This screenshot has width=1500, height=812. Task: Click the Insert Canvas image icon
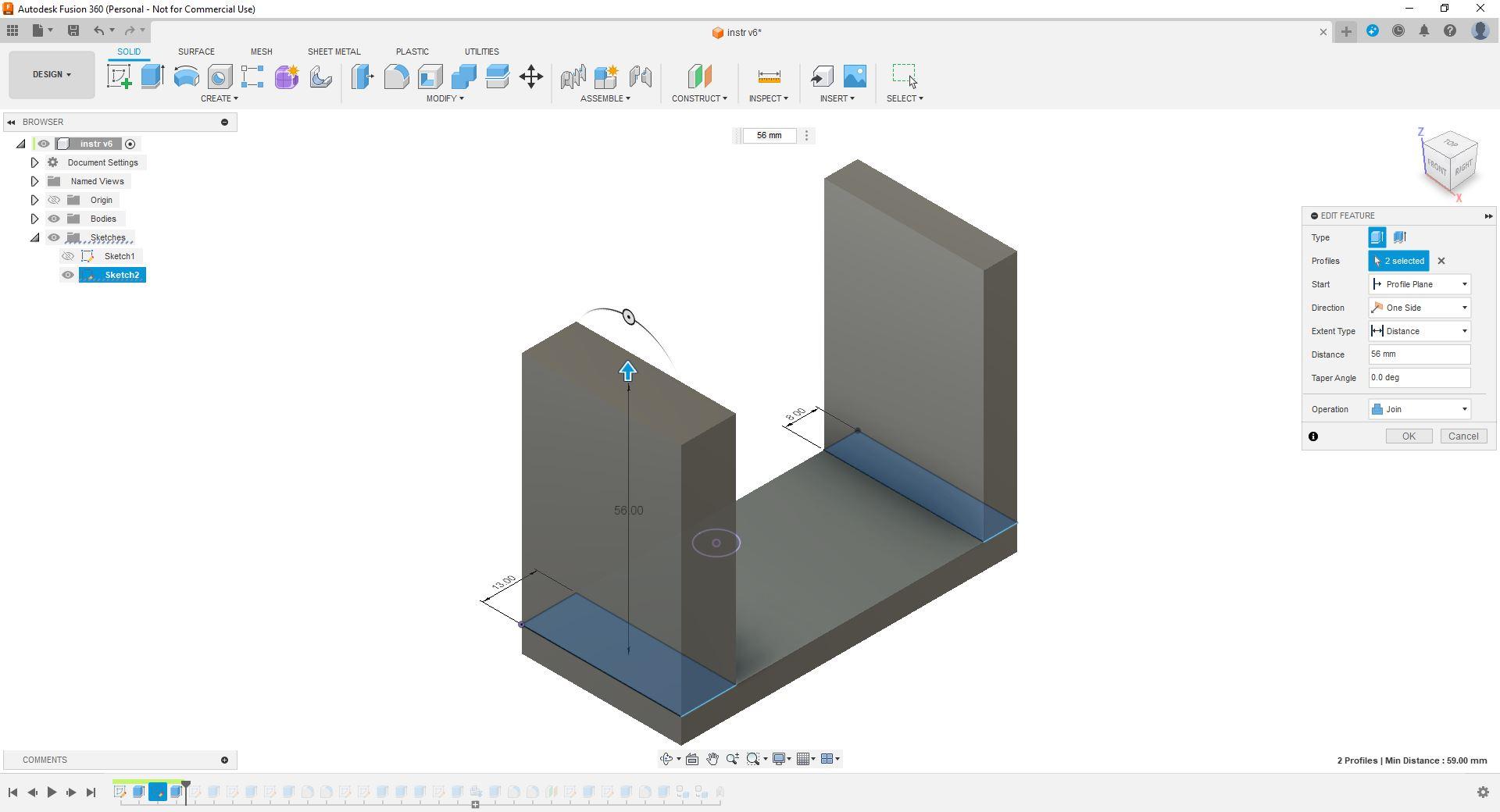coord(855,77)
